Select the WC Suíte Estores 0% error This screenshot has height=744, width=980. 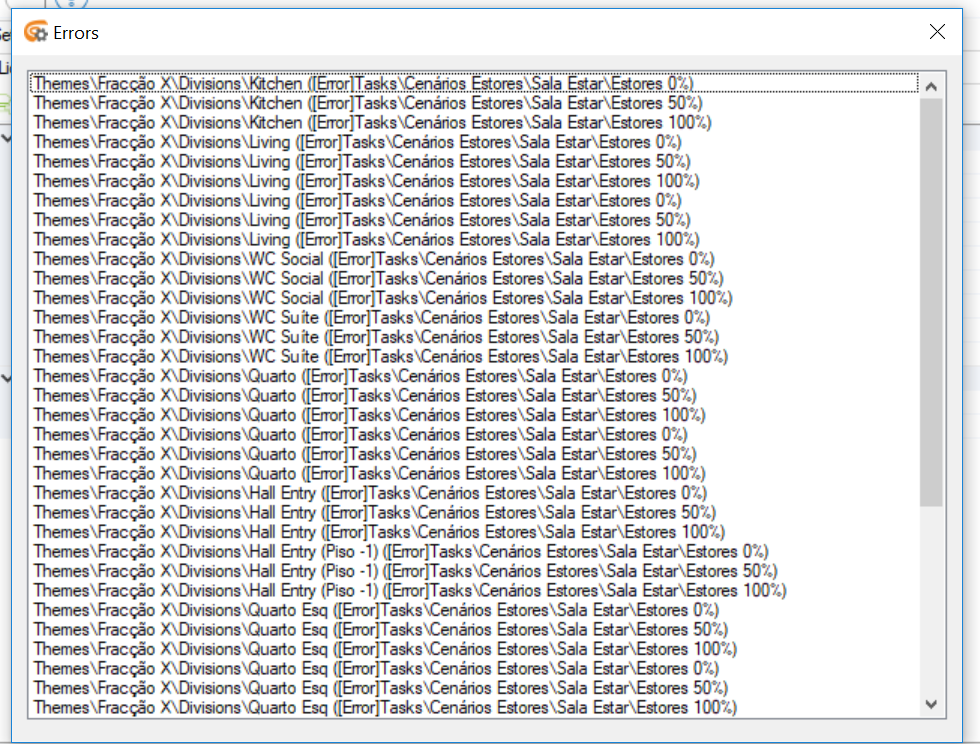click(x=372, y=318)
